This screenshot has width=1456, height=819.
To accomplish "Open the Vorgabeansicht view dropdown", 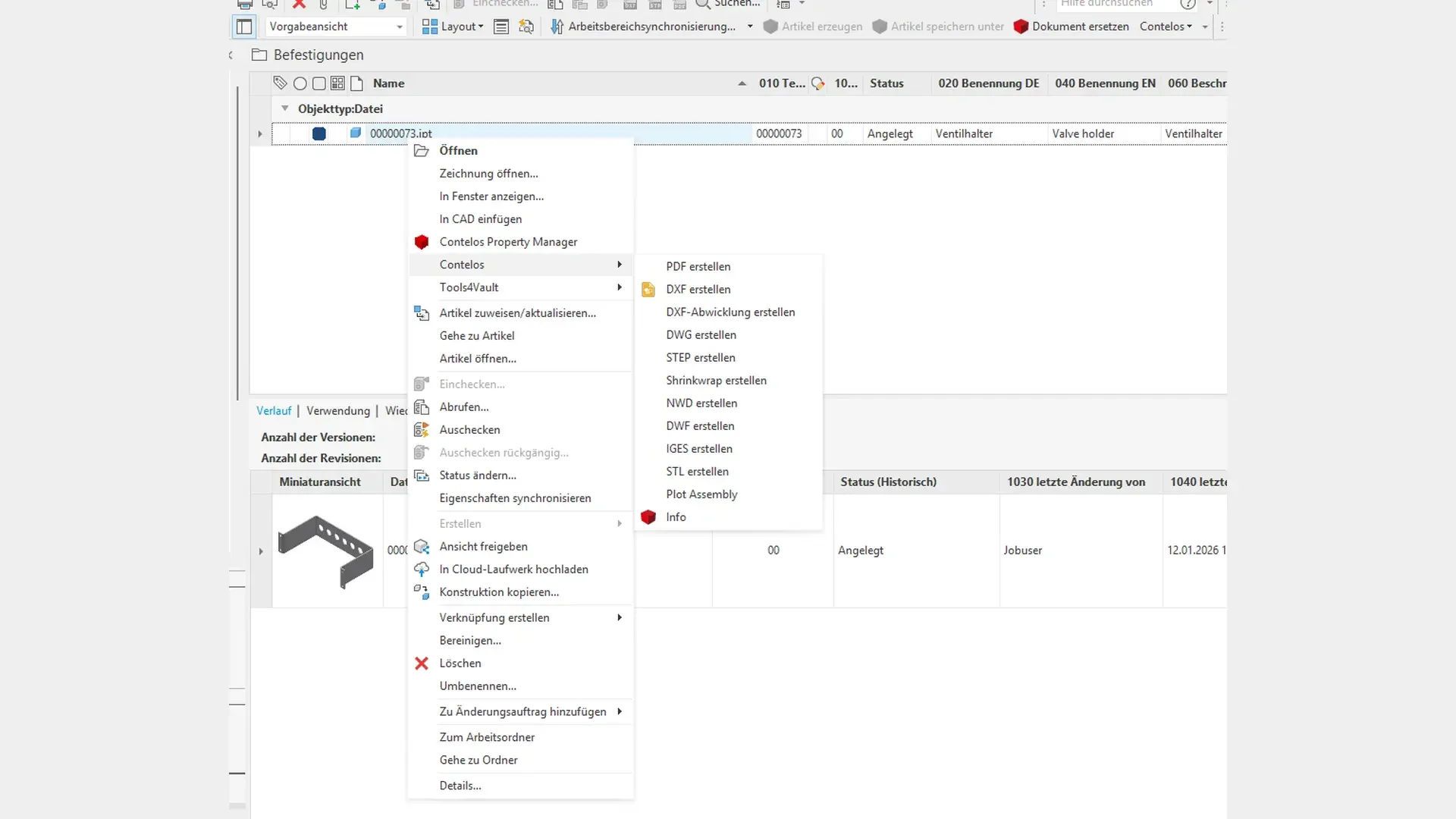I will [x=400, y=27].
